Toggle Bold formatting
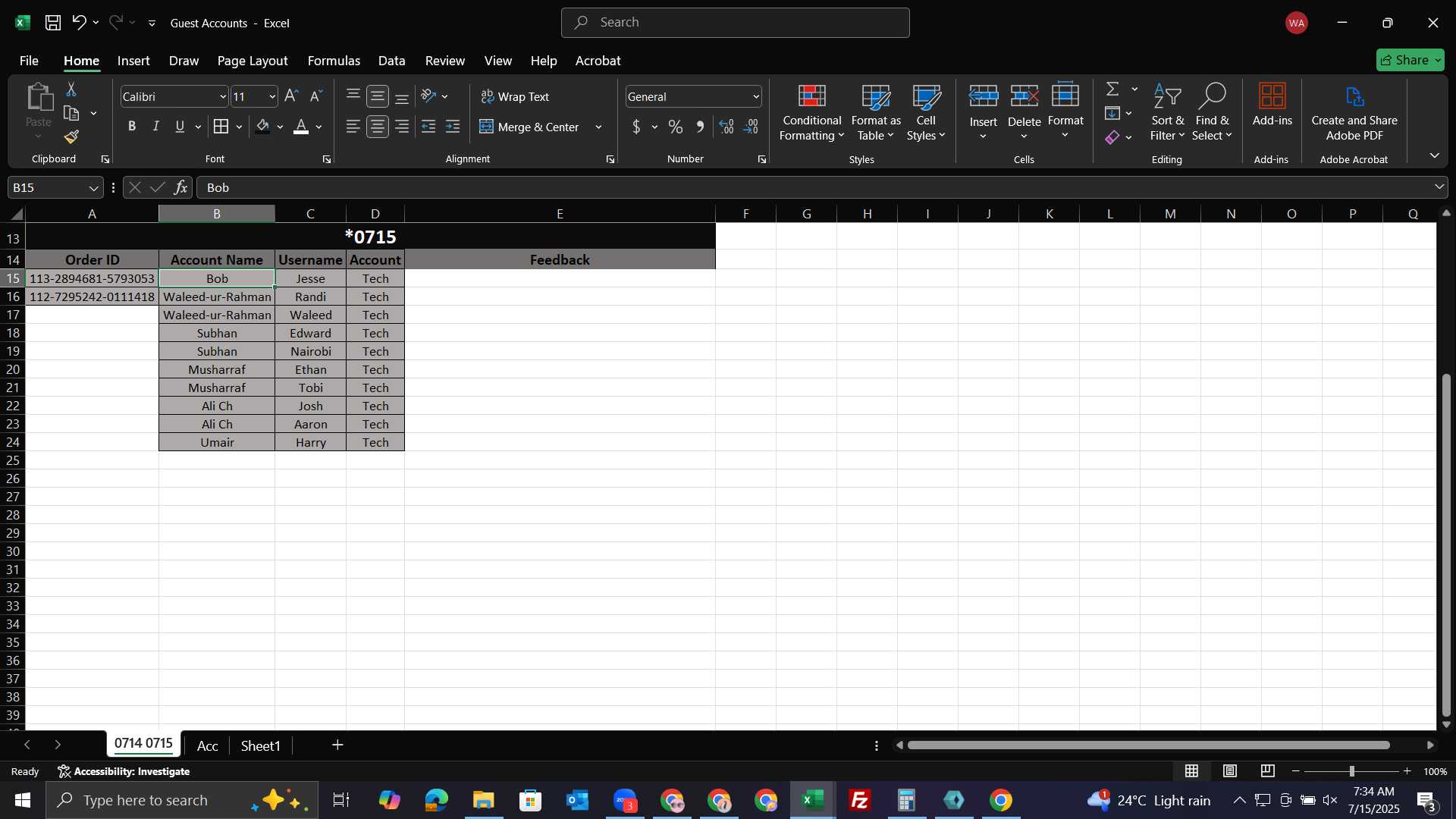This screenshot has width=1456, height=819. click(132, 127)
